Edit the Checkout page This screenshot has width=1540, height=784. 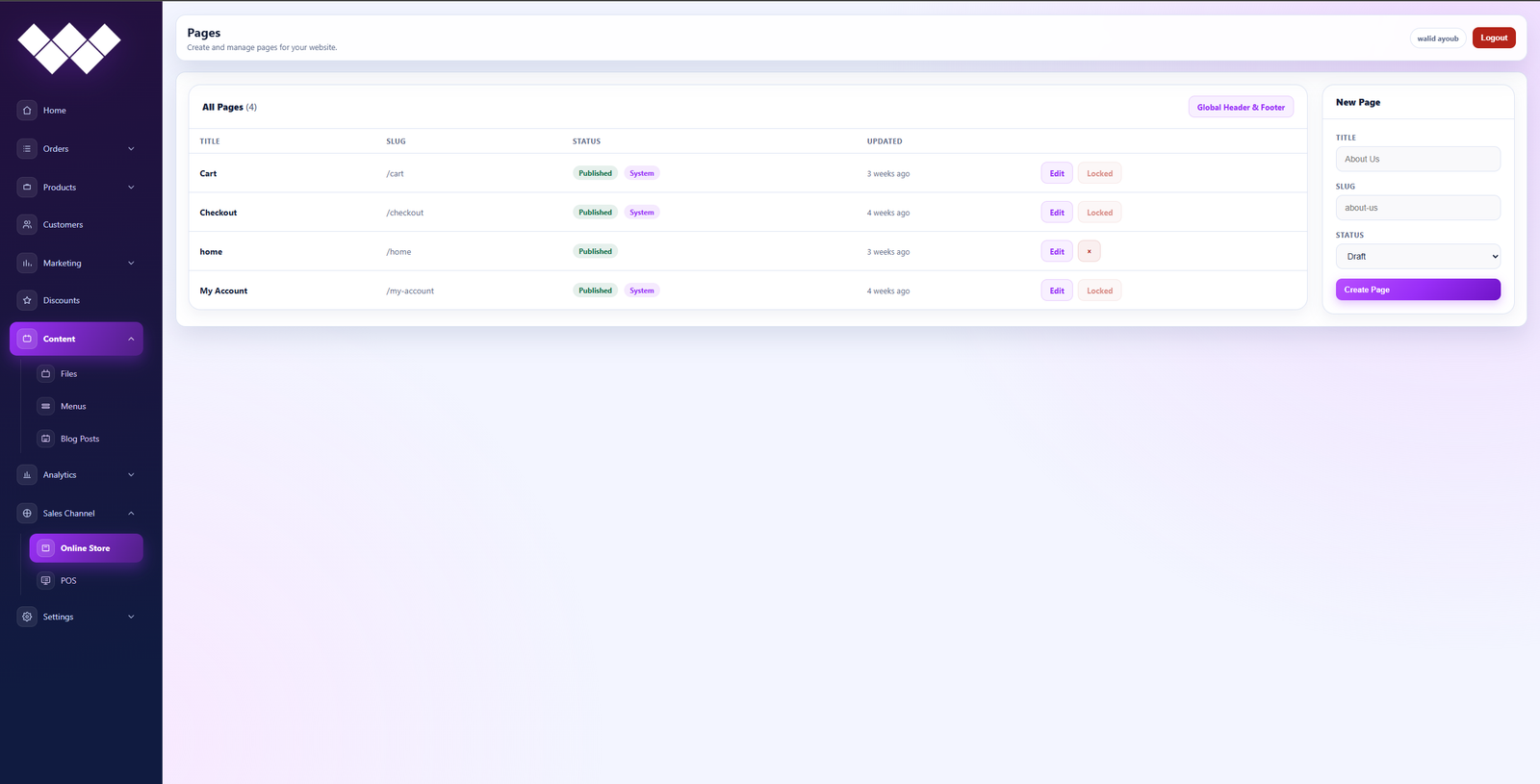[1057, 213]
